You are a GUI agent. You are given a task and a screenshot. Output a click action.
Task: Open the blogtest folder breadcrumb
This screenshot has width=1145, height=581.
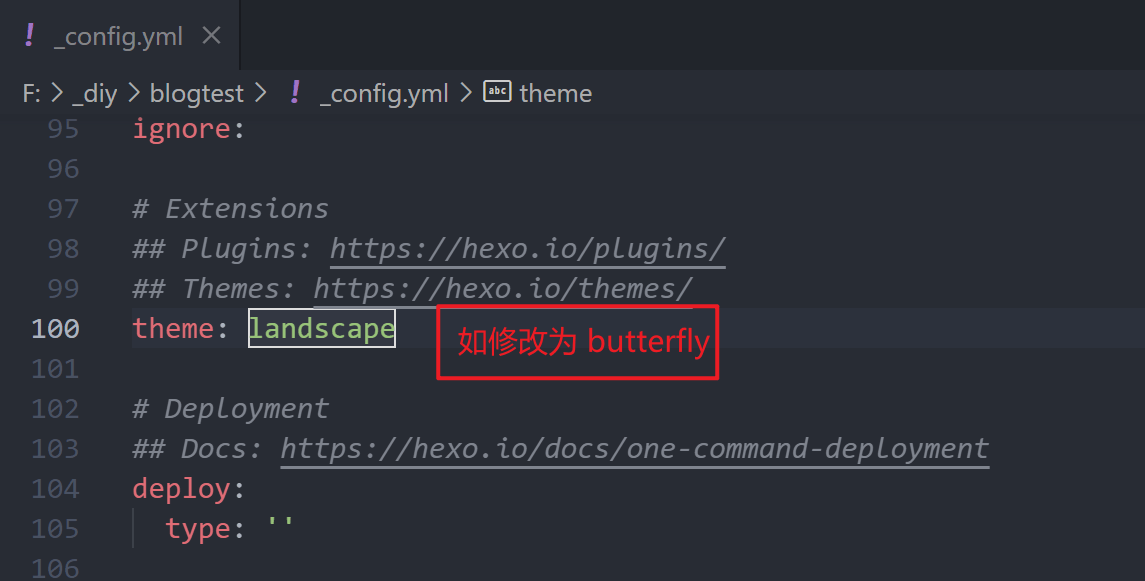tap(197, 94)
